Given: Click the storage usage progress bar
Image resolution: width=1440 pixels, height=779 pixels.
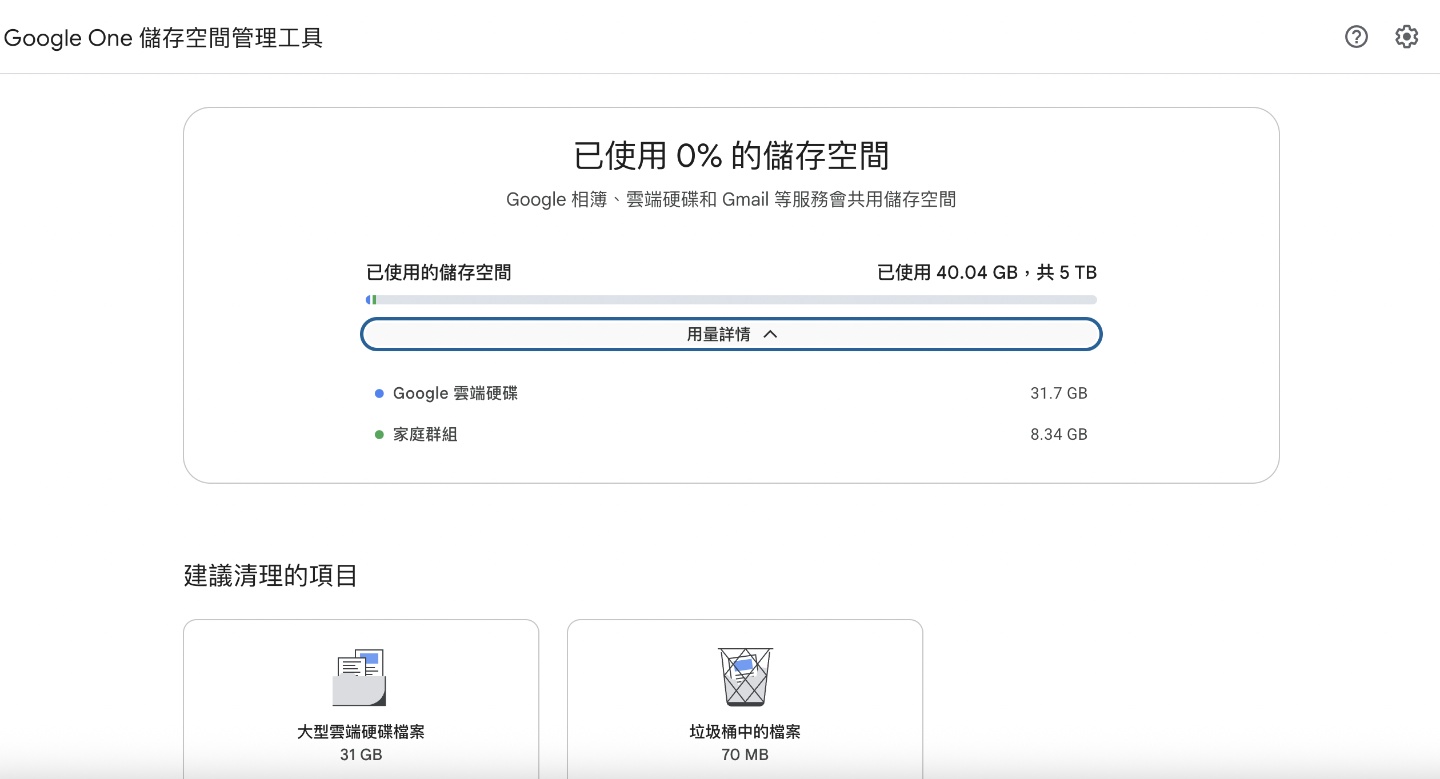Looking at the screenshot, I should 731,300.
